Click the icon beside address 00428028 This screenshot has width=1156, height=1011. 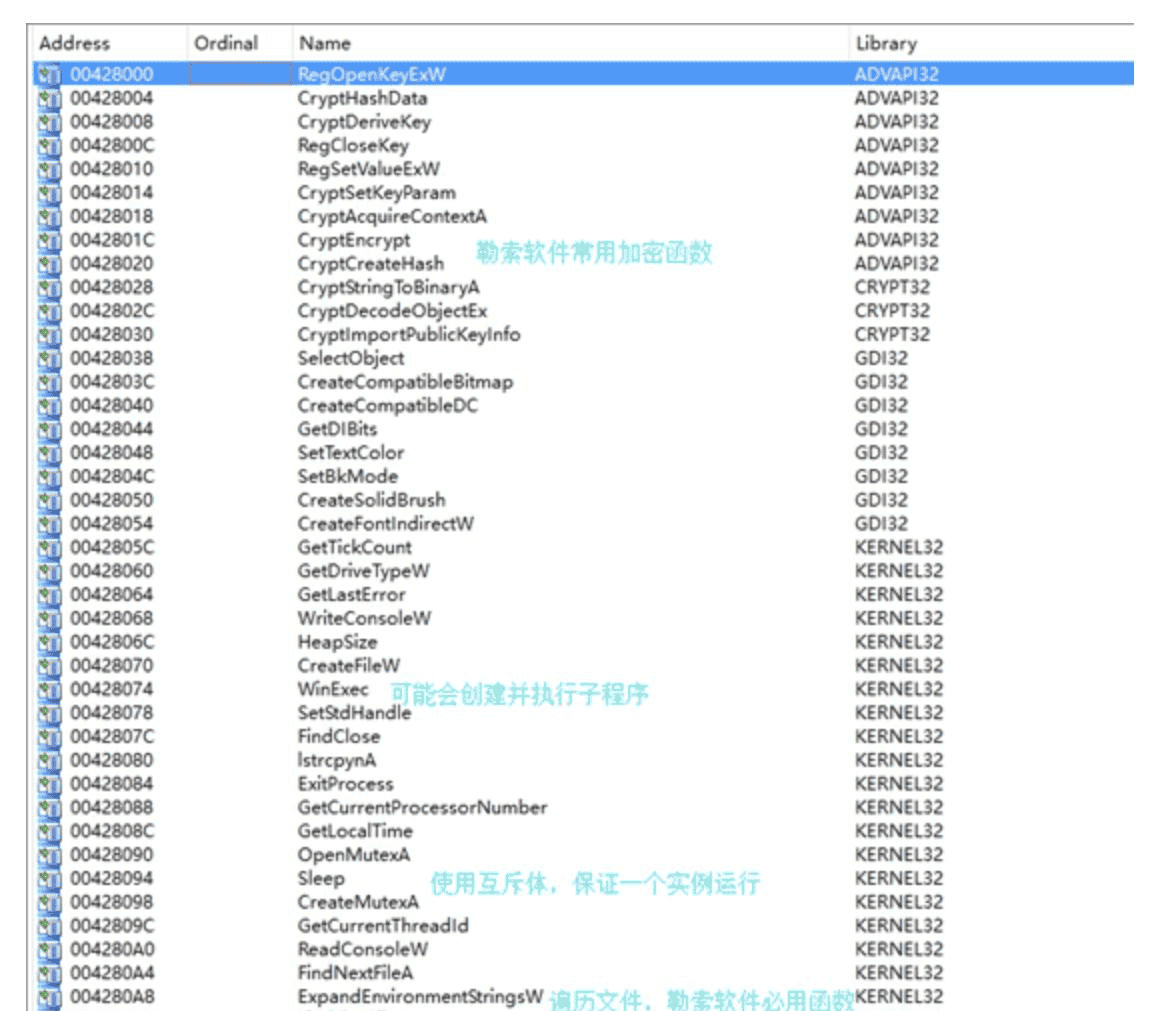click(50, 288)
